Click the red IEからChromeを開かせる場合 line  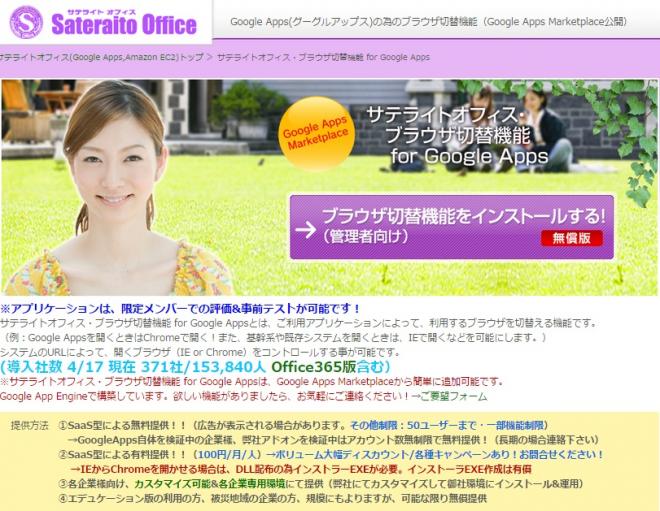[x=300, y=469]
